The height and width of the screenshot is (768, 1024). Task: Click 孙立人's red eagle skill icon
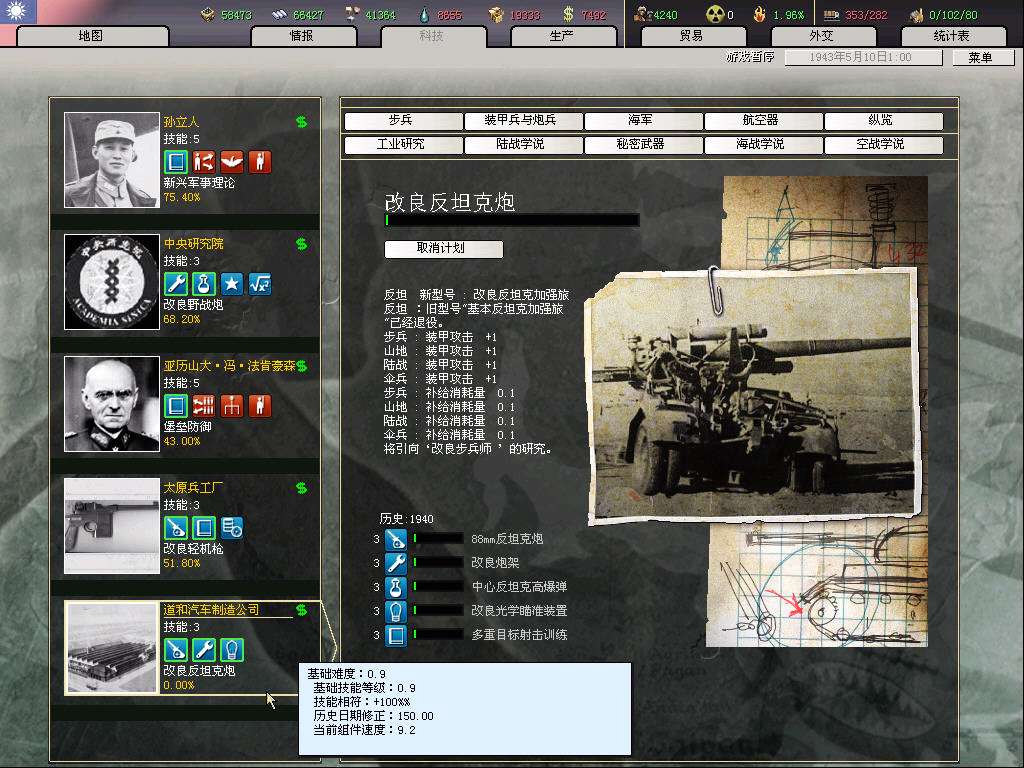[232, 162]
